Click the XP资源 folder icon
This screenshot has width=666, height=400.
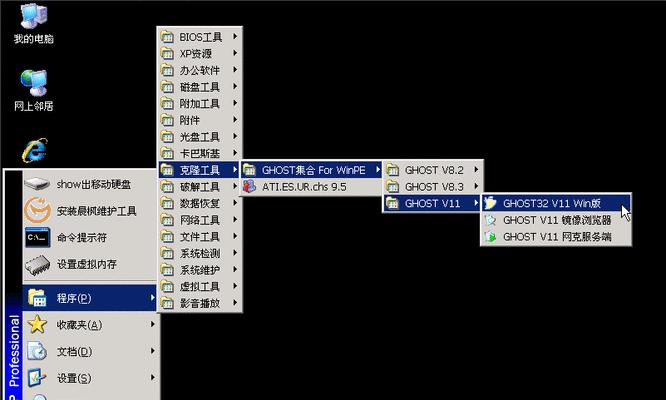(x=167, y=54)
